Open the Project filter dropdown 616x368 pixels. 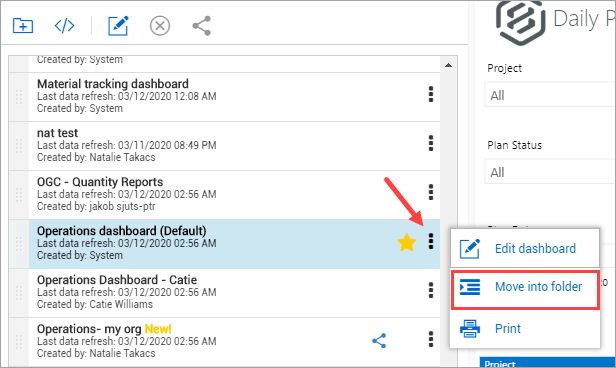(x=550, y=95)
